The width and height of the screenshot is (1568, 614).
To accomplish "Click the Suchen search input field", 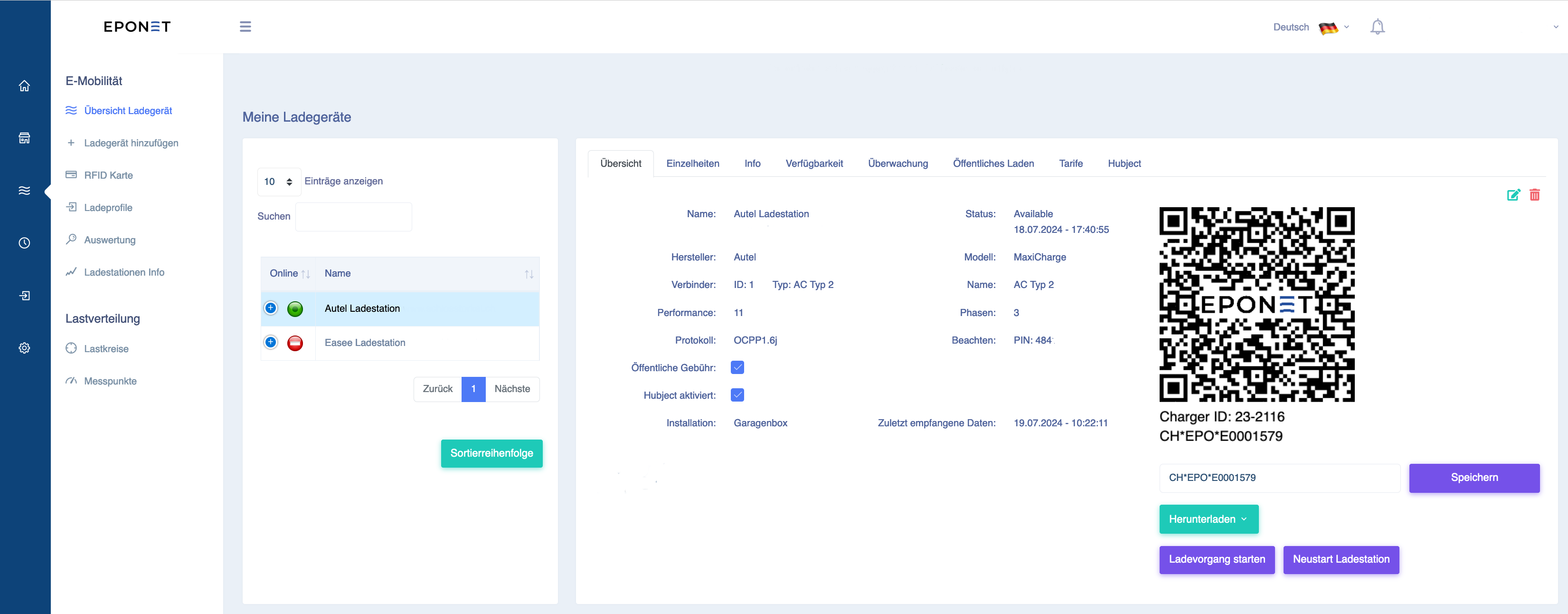I will pyautogui.click(x=353, y=216).
